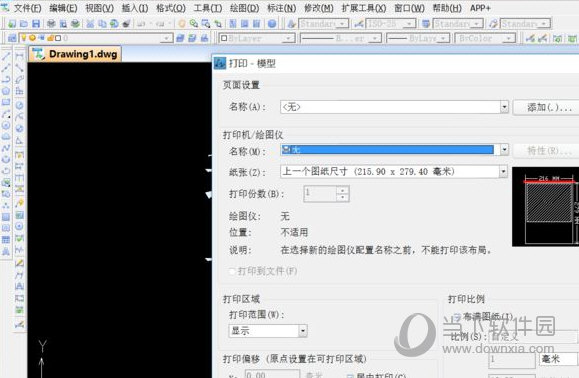The height and width of the screenshot is (378, 579).
Task: Open the lineweight ByLayer dropdown
Action: pos(444,38)
